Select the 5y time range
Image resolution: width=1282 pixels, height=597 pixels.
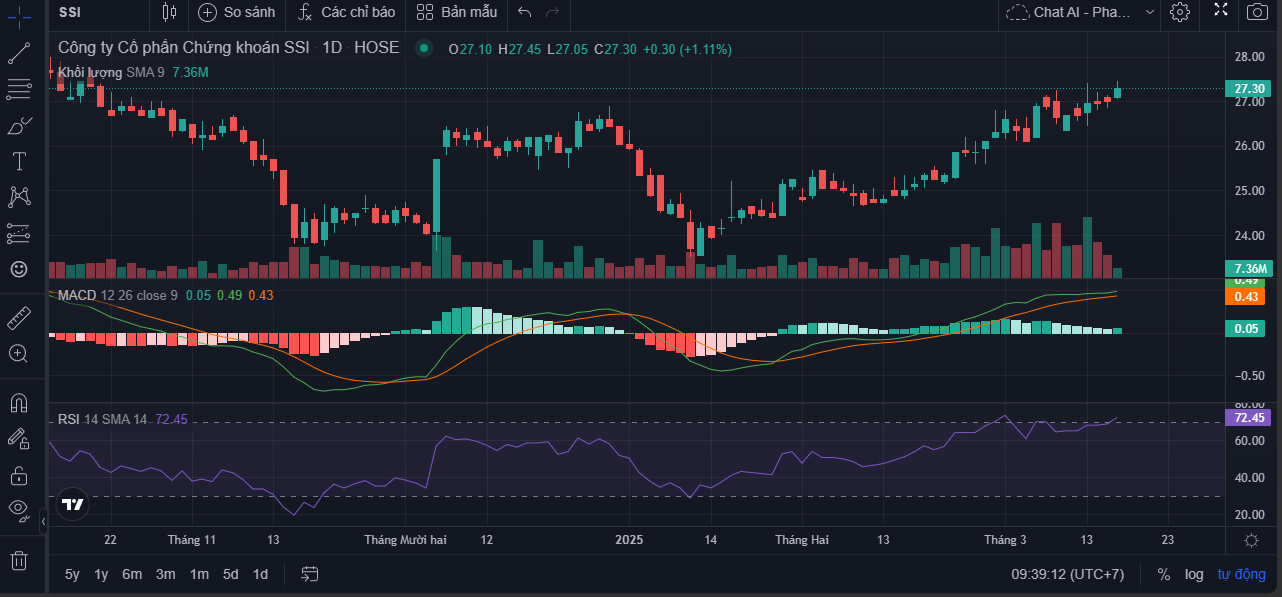pos(72,574)
